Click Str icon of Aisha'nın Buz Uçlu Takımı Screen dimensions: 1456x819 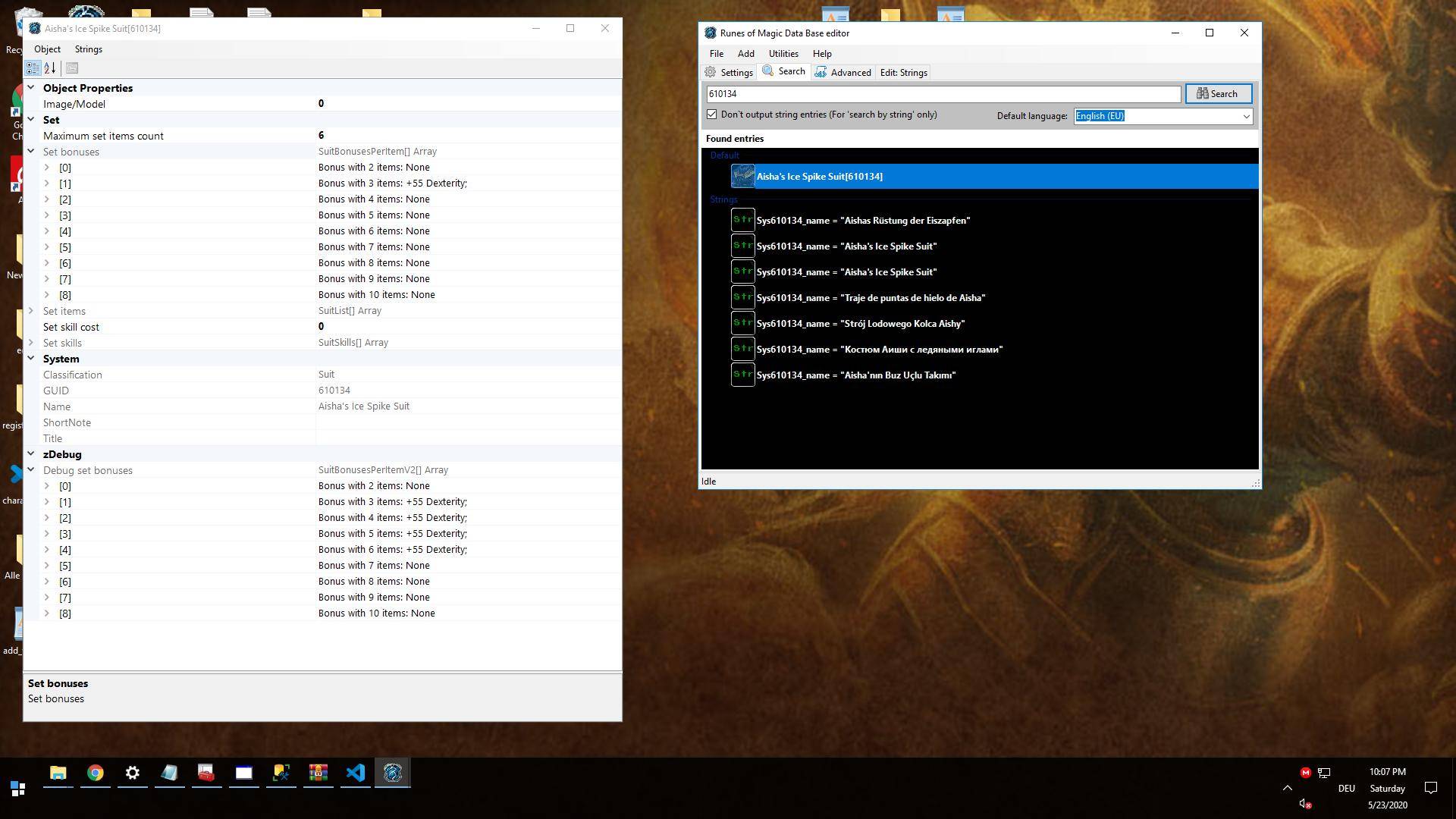tap(743, 375)
